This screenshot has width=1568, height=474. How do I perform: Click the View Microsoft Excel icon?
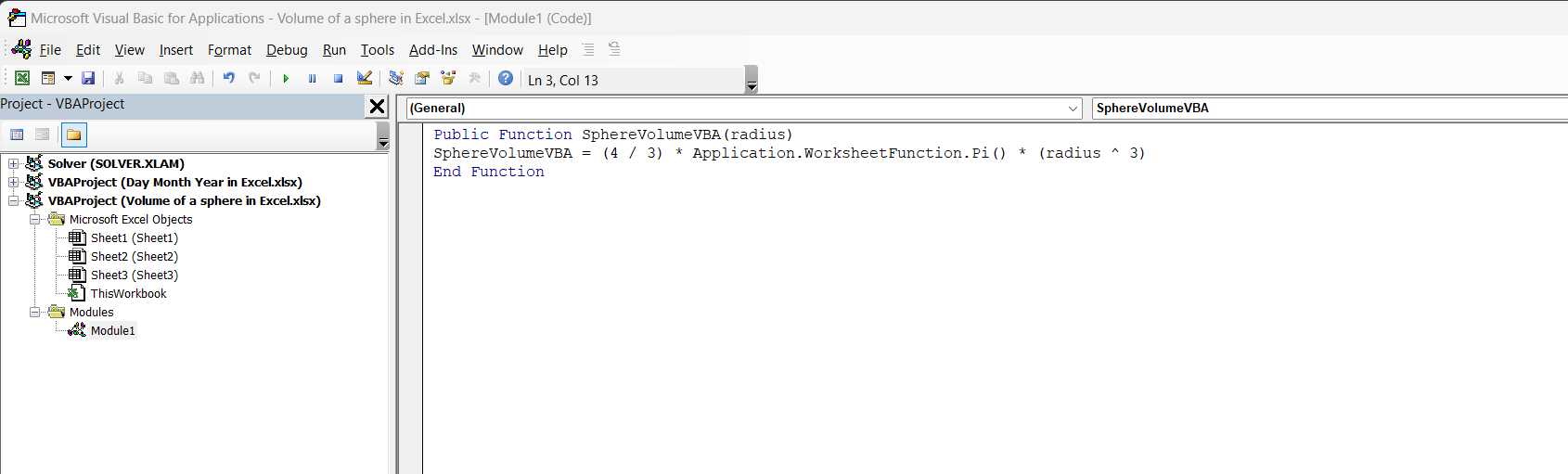coord(22,79)
